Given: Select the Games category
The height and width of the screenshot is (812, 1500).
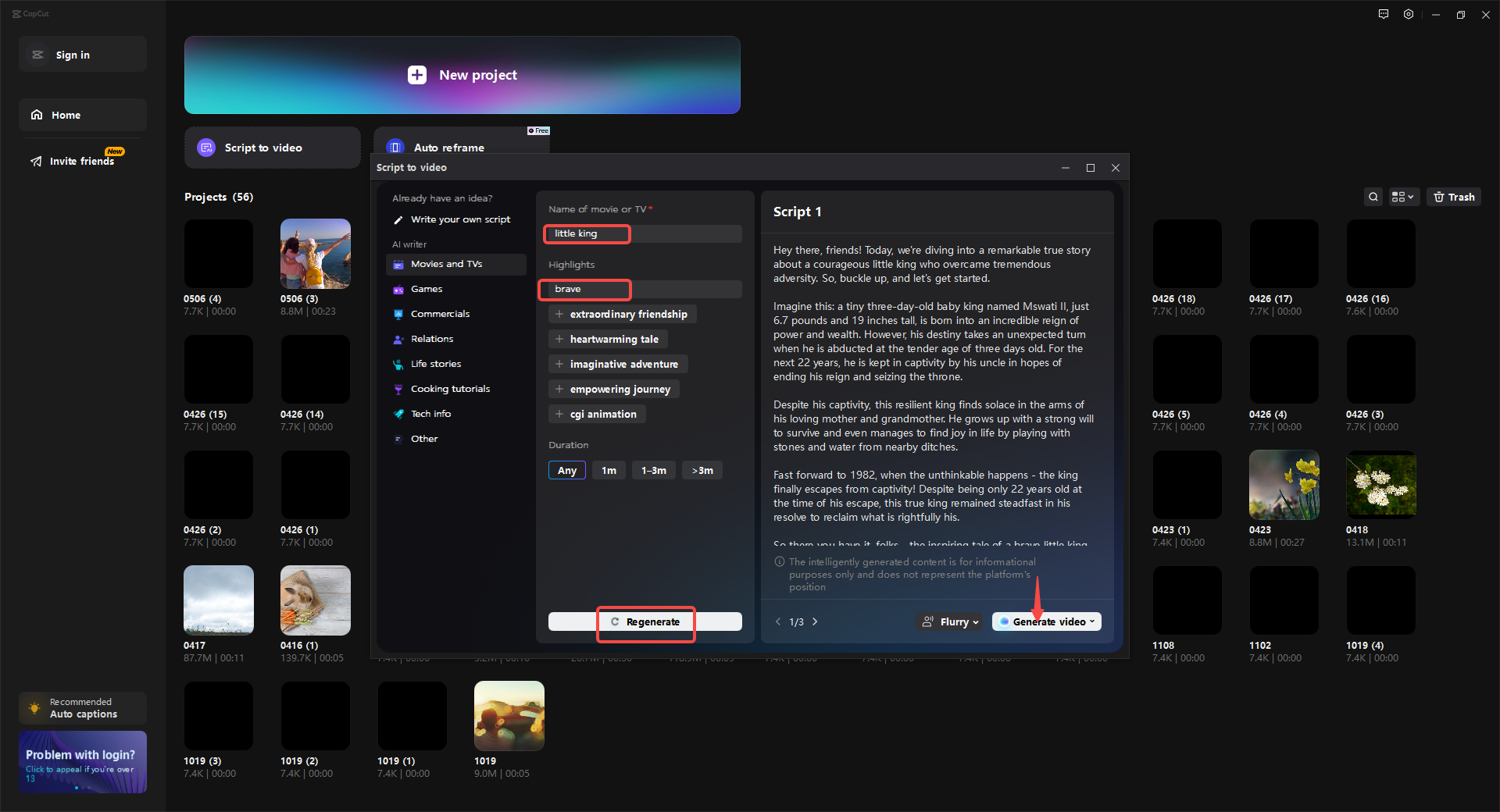Looking at the screenshot, I should (456, 289).
